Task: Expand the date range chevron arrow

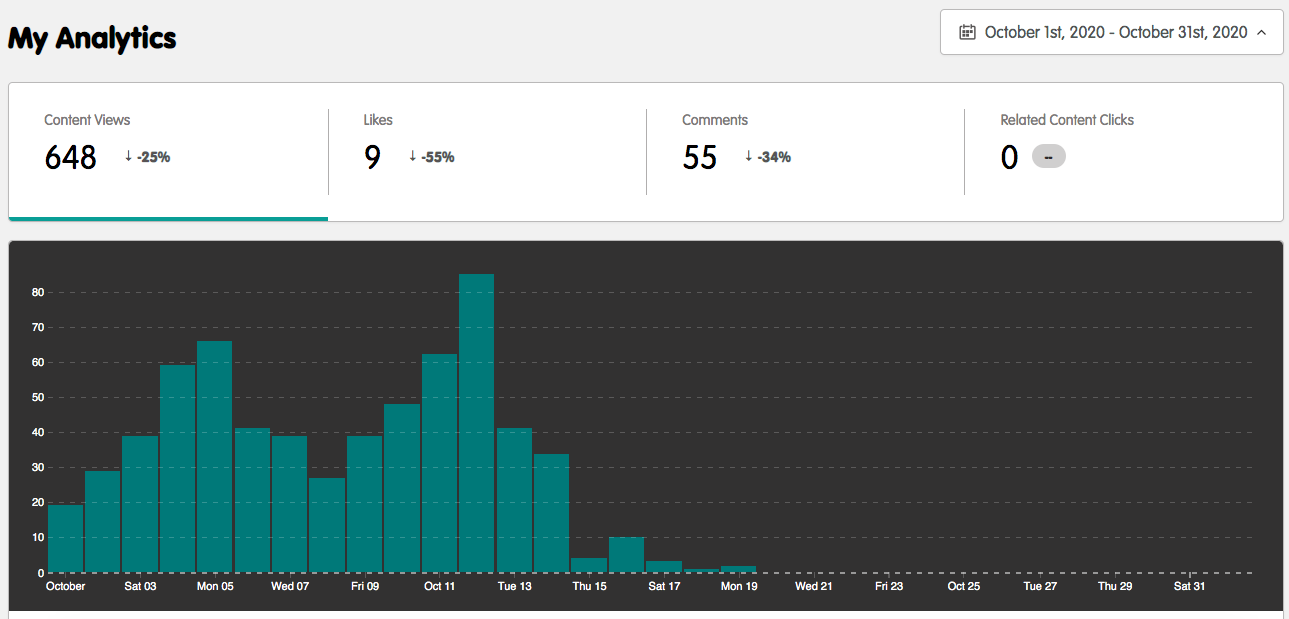Action: [1261, 32]
